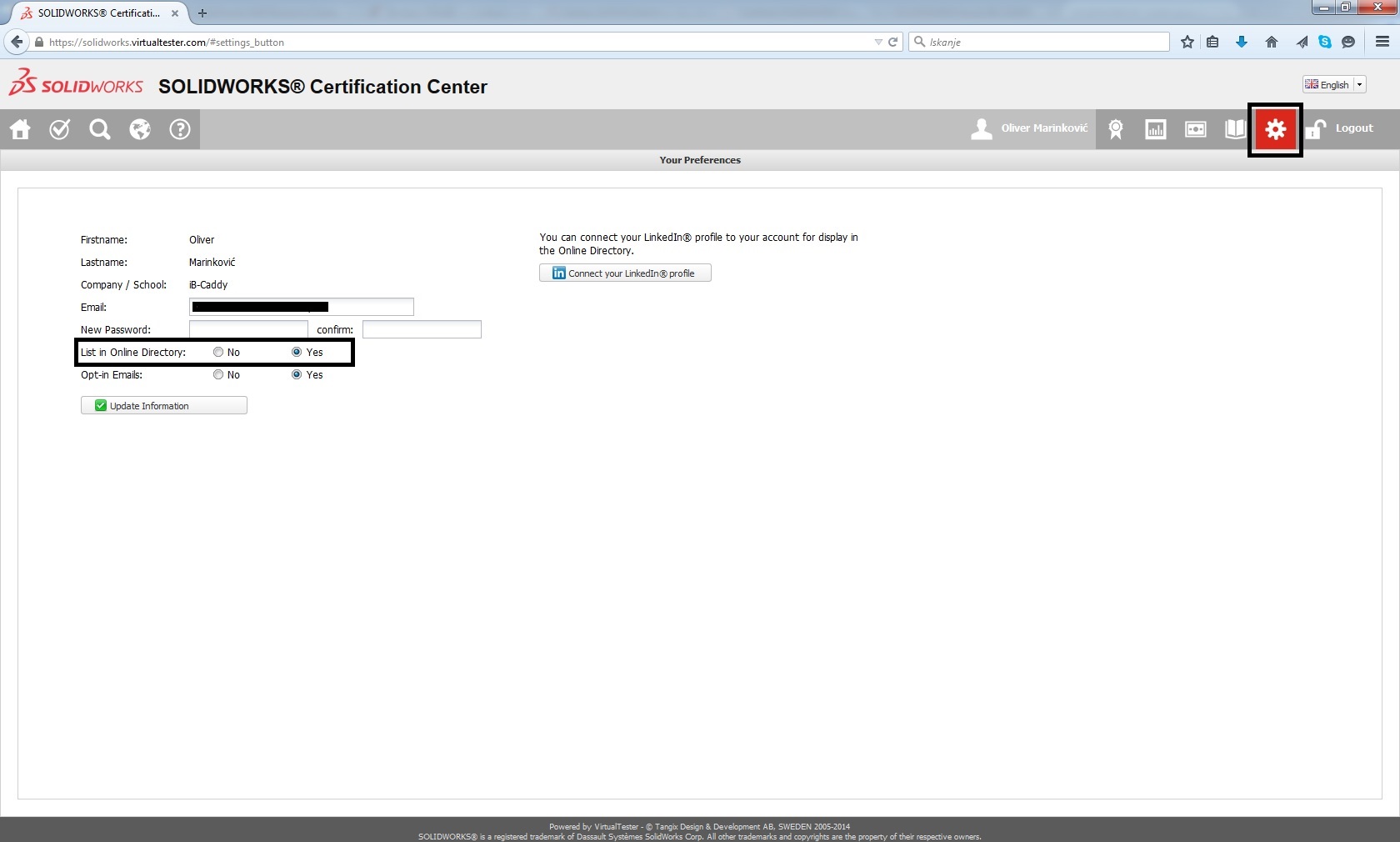Screen dimensions: 1400x842
Task: Expand the English language dropdown
Action: pos(1359,84)
